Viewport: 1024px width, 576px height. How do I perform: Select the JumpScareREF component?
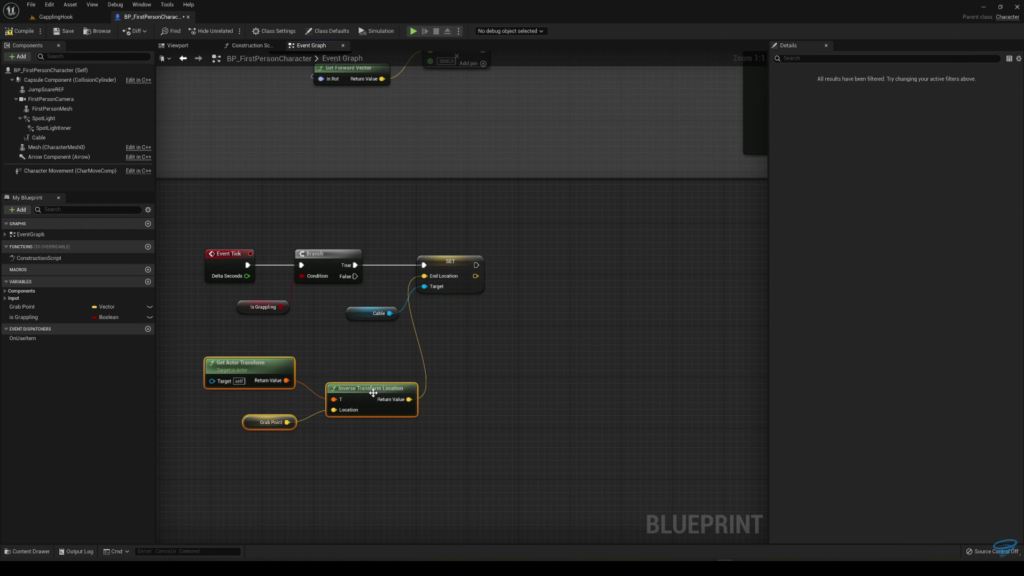tap(47, 89)
